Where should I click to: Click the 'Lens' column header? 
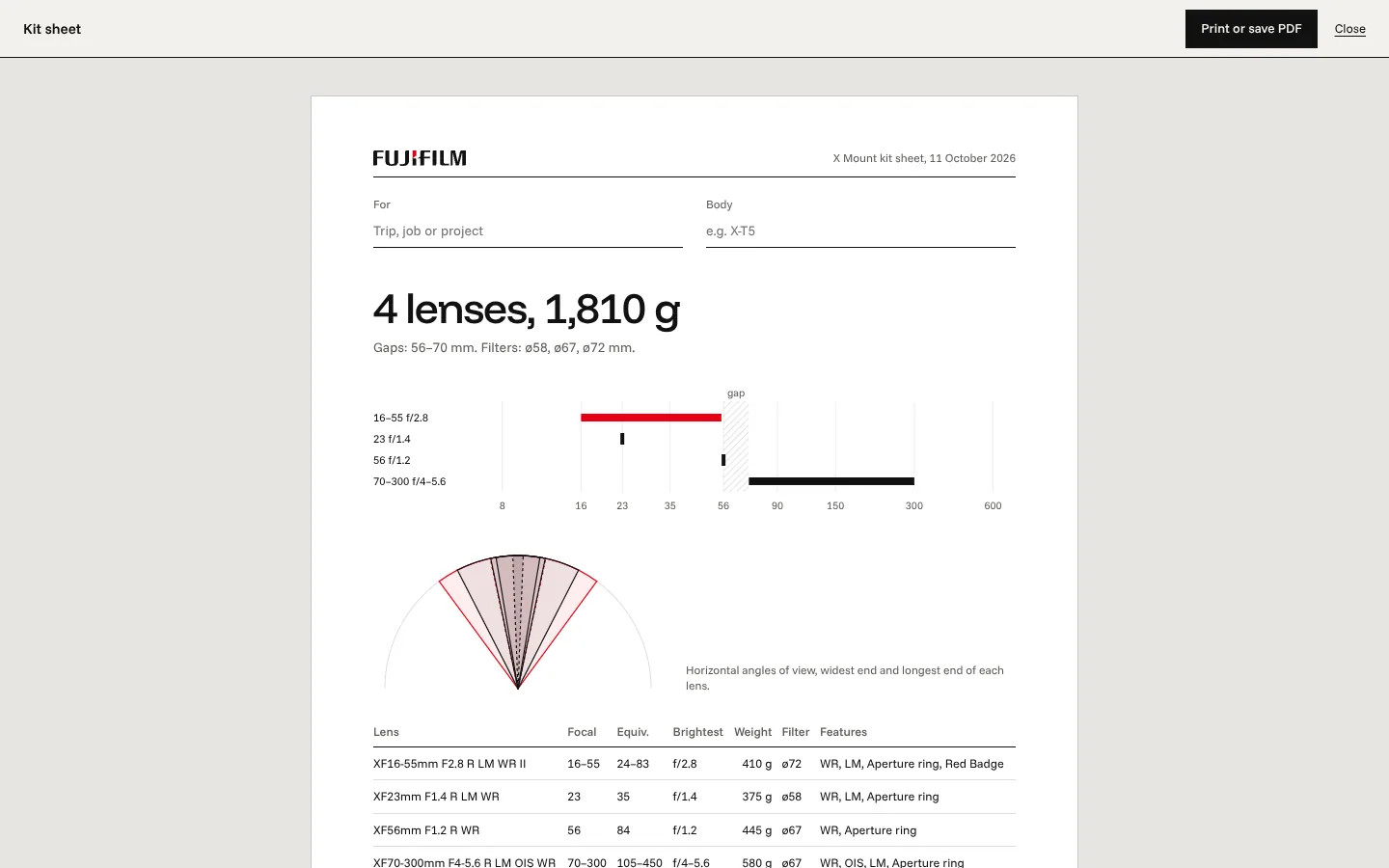(386, 732)
